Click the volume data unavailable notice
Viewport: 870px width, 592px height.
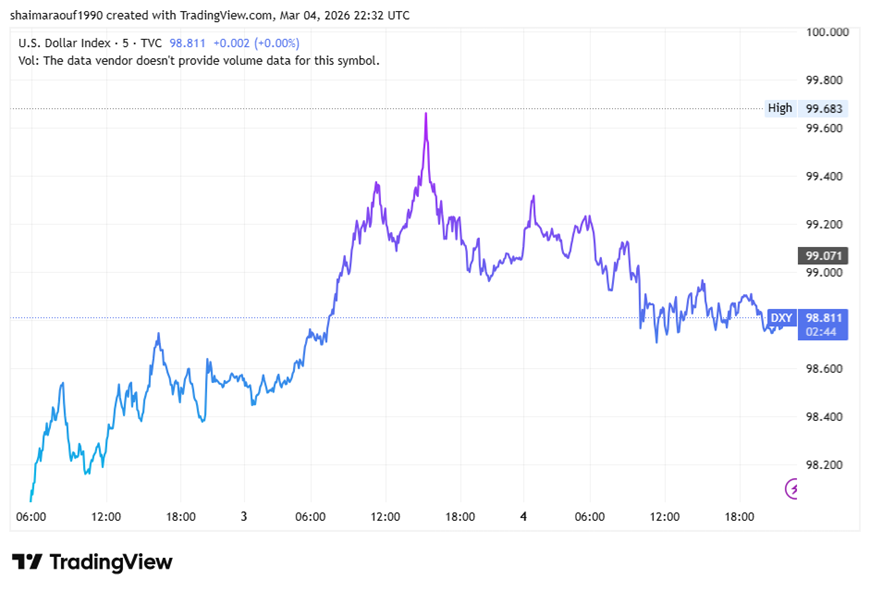pyautogui.click(x=199, y=60)
